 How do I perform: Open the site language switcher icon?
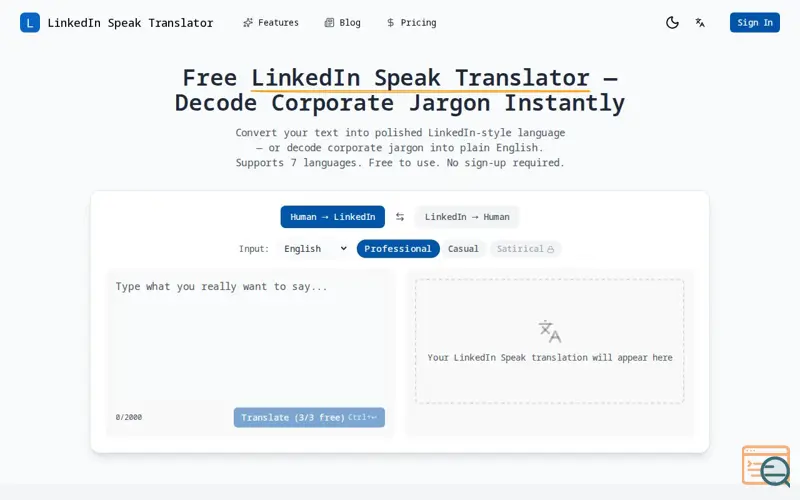click(x=700, y=22)
